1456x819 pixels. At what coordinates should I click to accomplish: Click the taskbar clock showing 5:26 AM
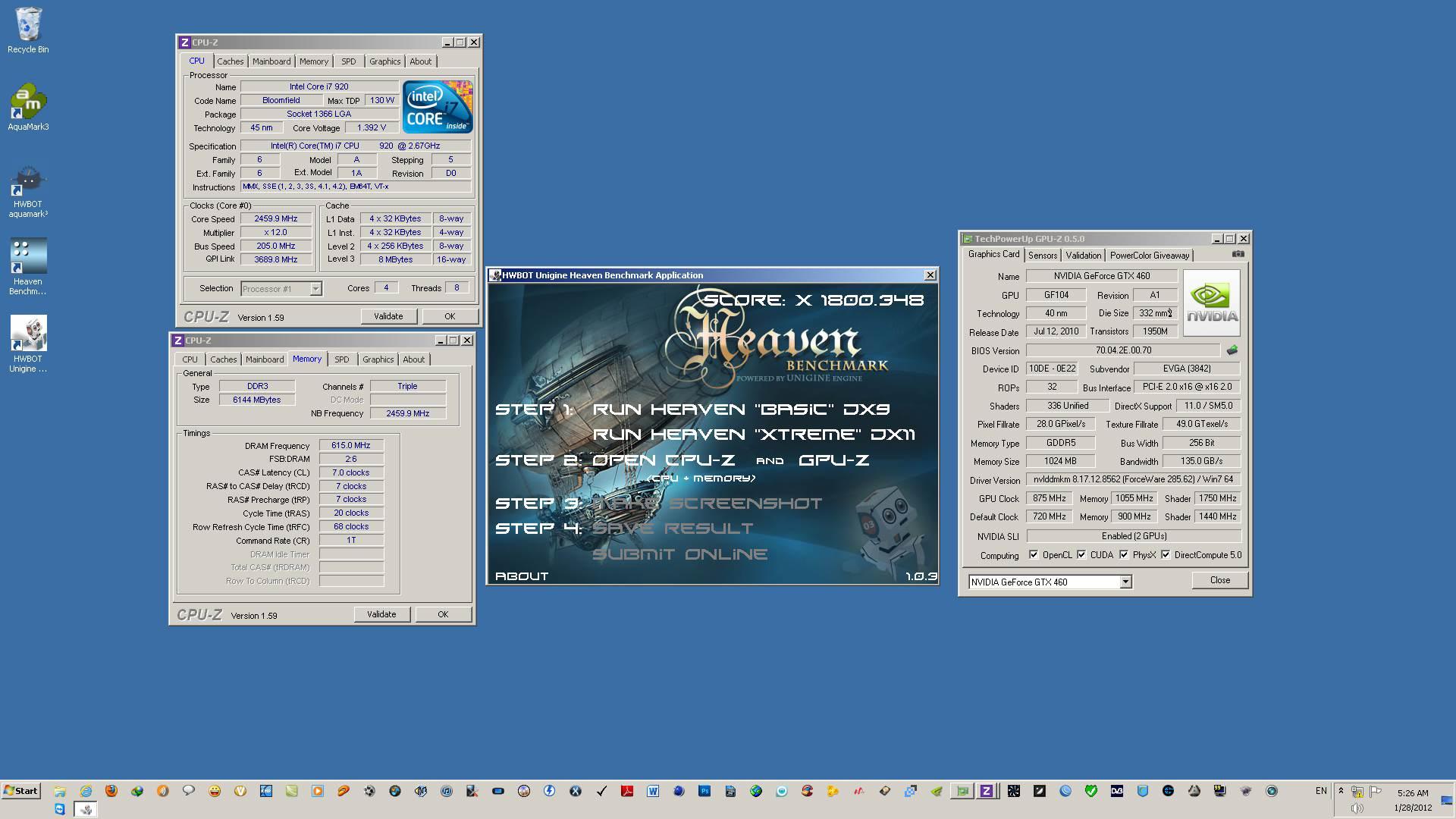tap(1412, 793)
